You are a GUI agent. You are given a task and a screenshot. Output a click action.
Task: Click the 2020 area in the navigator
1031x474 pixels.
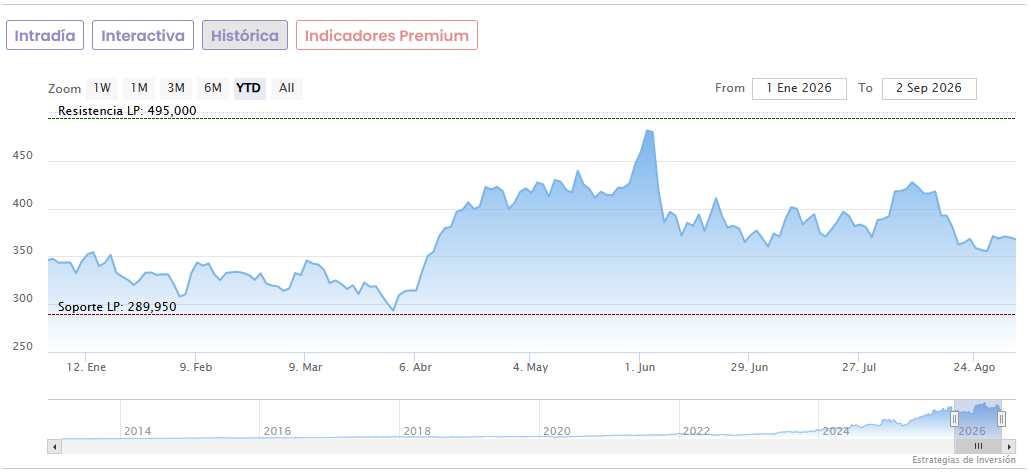(x=556, y=431)
